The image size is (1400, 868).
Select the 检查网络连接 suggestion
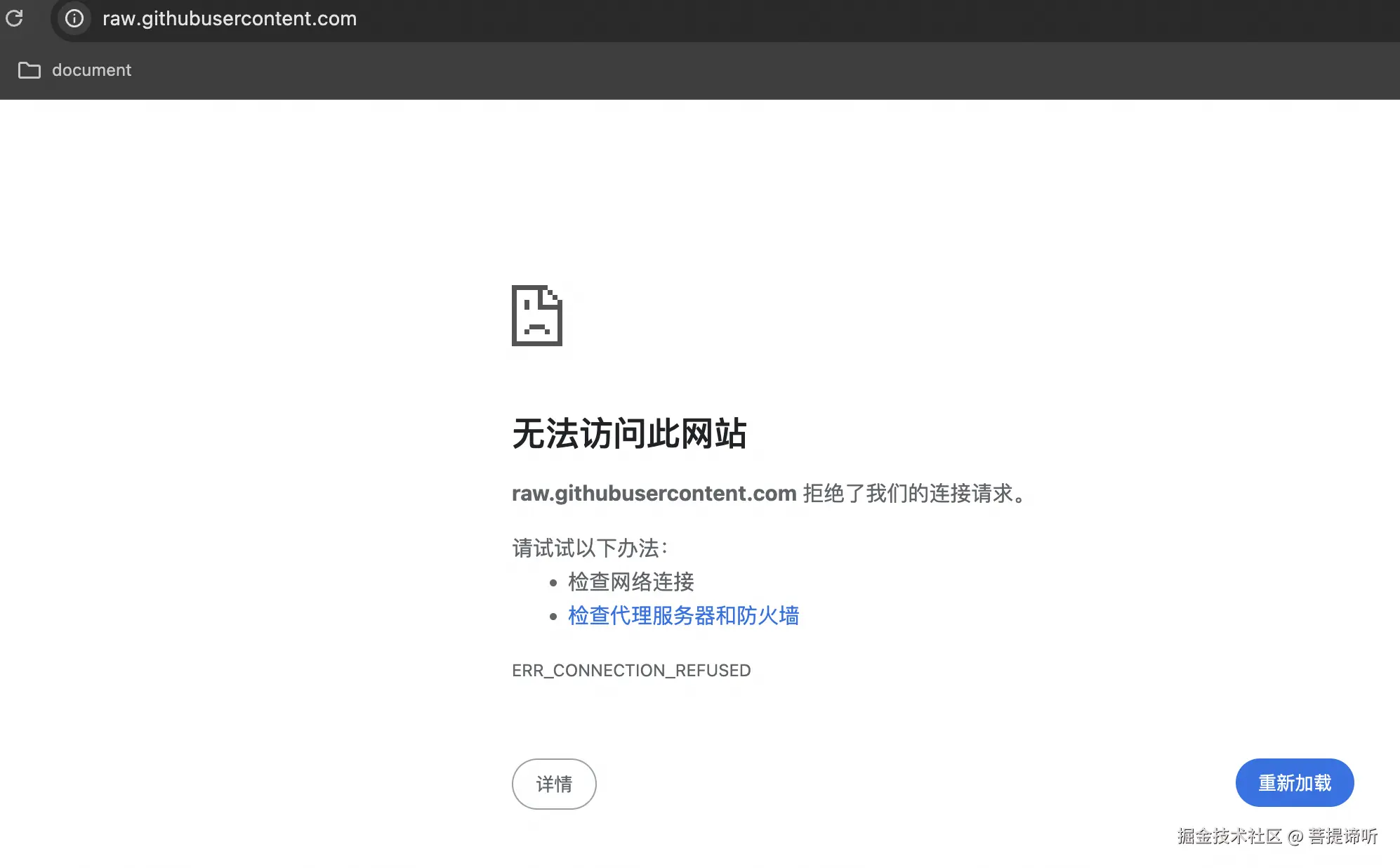pos(630,581)
